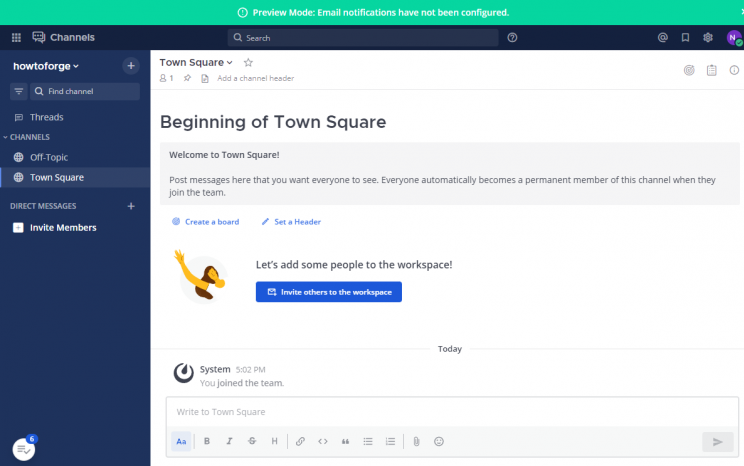The image size is (744, 466).
Task: Open the Town Square channel dropdown
Action: click(196, 62)
